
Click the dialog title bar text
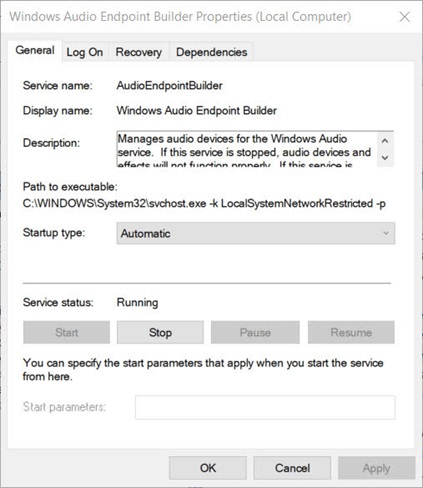(x=180, y=17)
